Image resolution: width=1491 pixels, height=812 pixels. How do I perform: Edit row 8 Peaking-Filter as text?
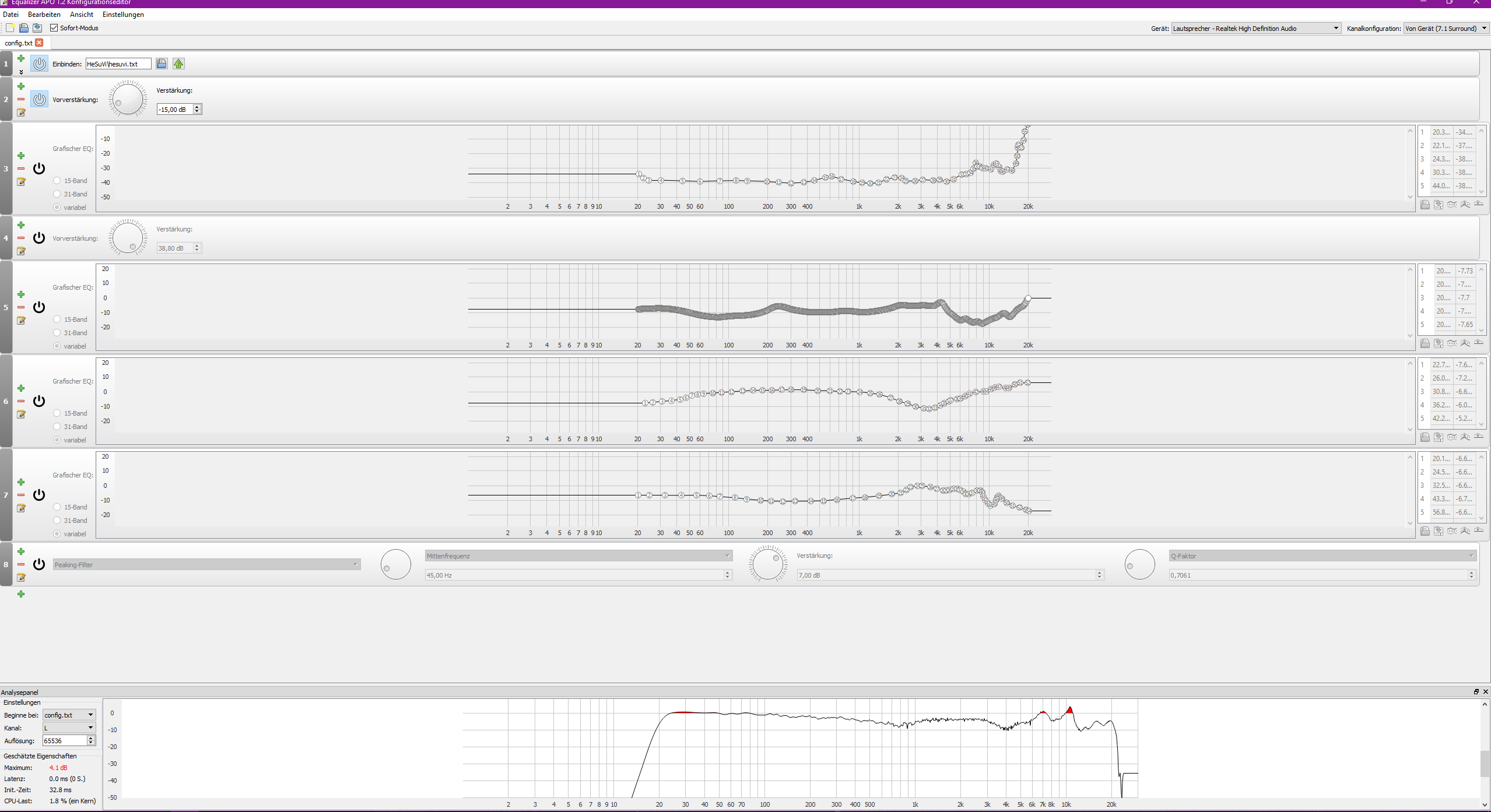(21, 577)
